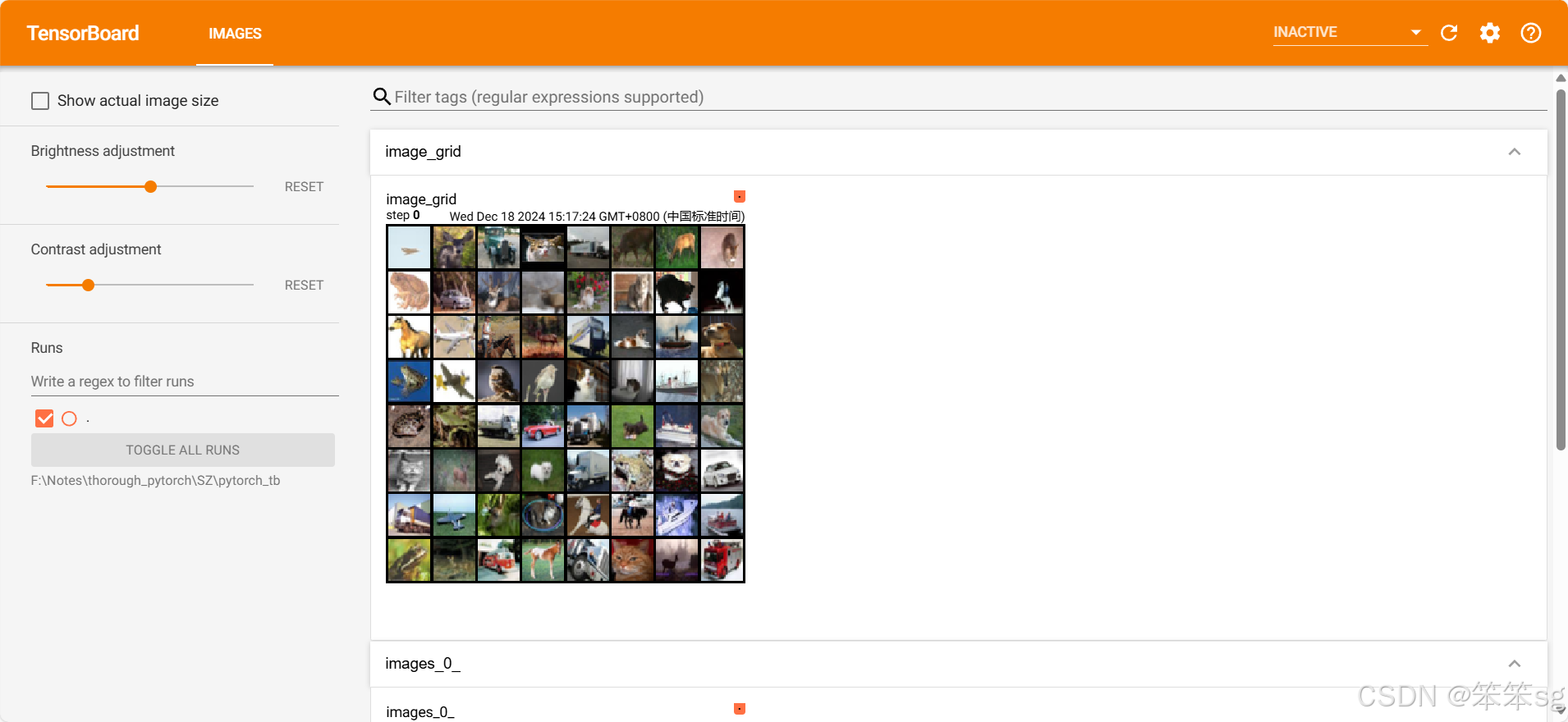Collapse the images_0_ section

coord(1515,664)
